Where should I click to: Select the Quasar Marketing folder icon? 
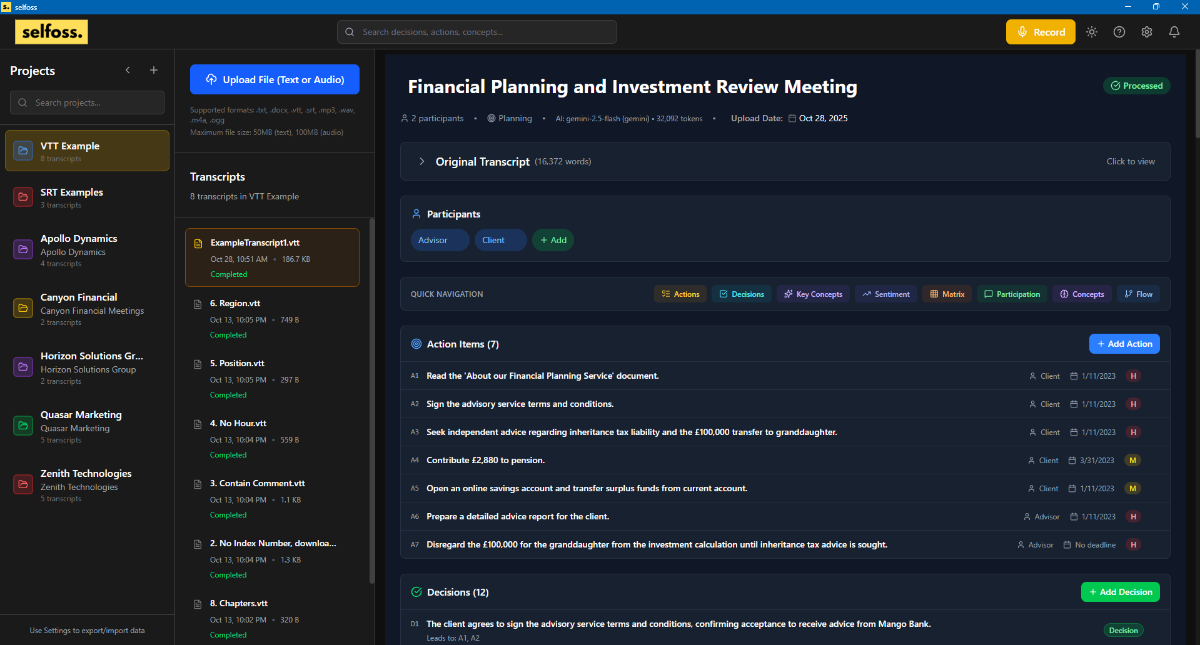point(23,426)
